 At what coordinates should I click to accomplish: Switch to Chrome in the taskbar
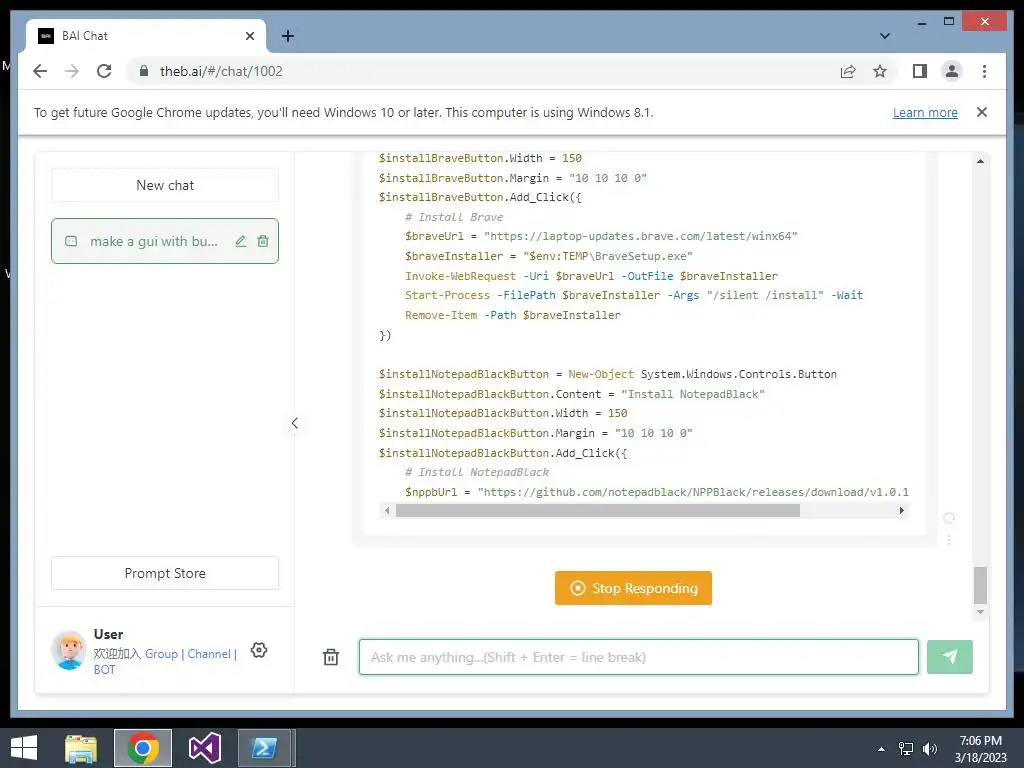[x=143, y=748]
